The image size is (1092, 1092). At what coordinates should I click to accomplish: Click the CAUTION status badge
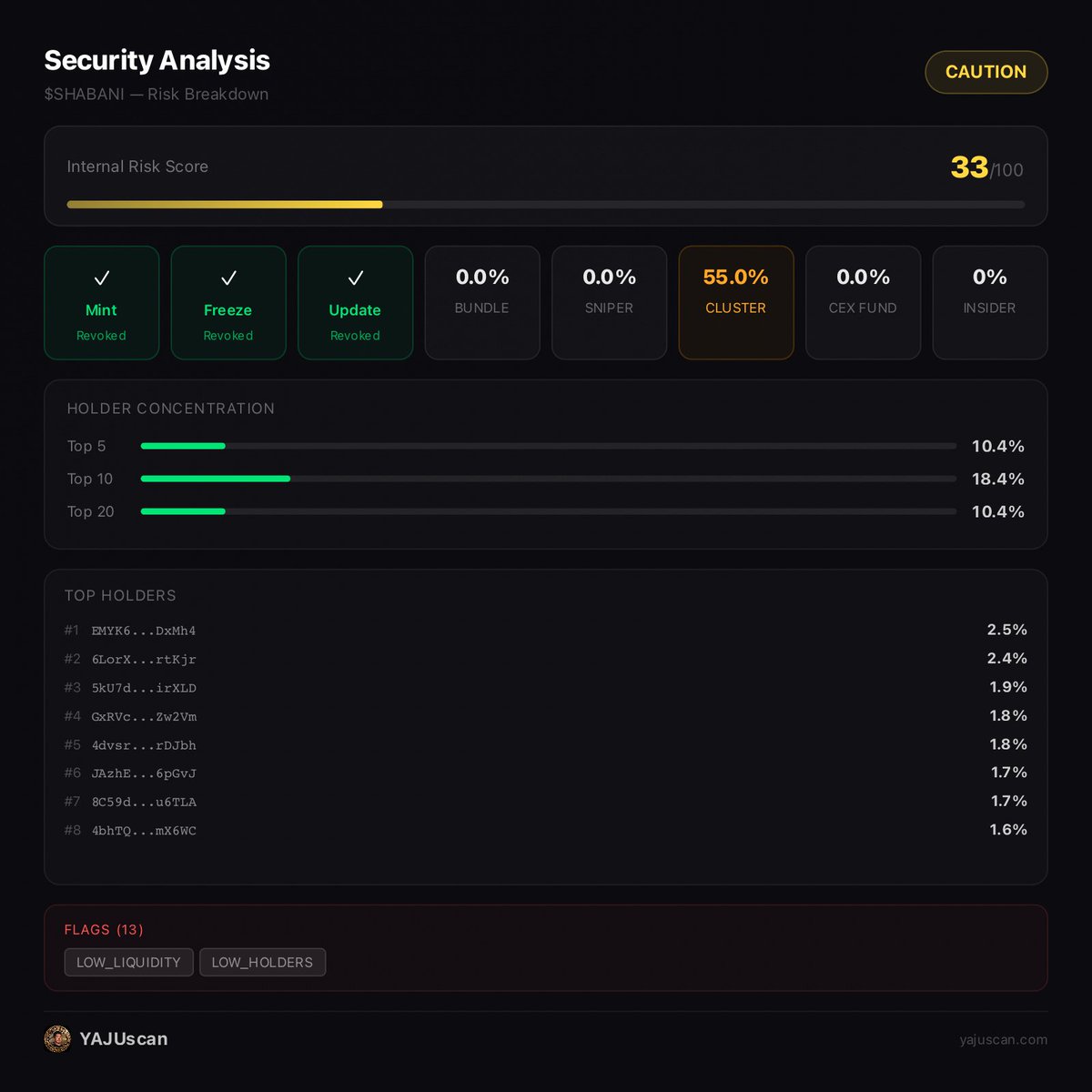tap(986, 72)
